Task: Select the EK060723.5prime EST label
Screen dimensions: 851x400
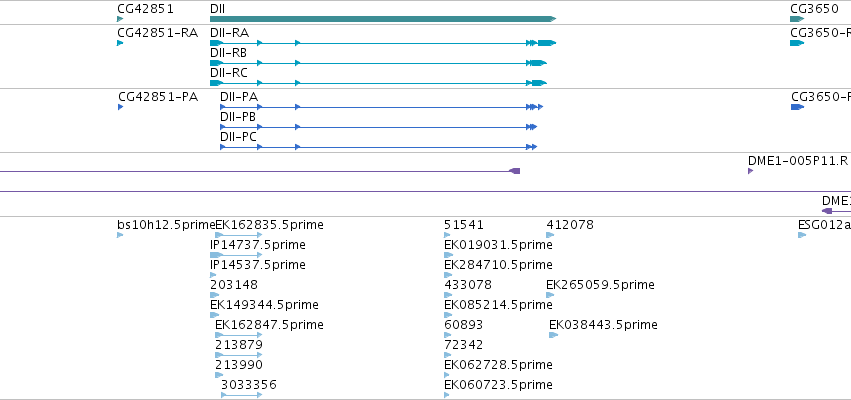Action: [498, 385]
